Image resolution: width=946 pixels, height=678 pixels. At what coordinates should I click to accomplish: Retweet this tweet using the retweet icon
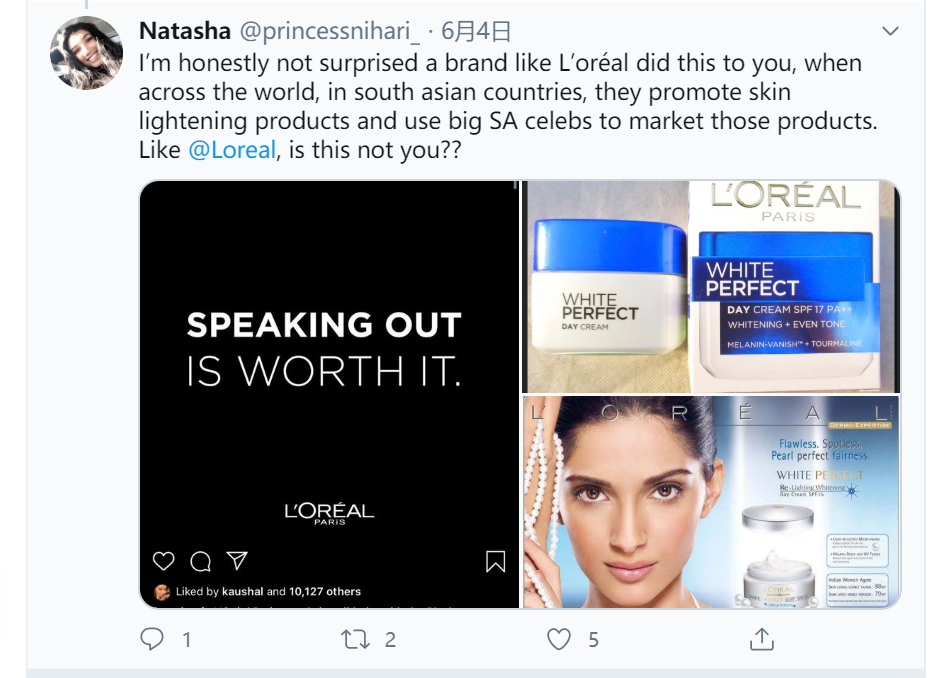coord(356,639)
